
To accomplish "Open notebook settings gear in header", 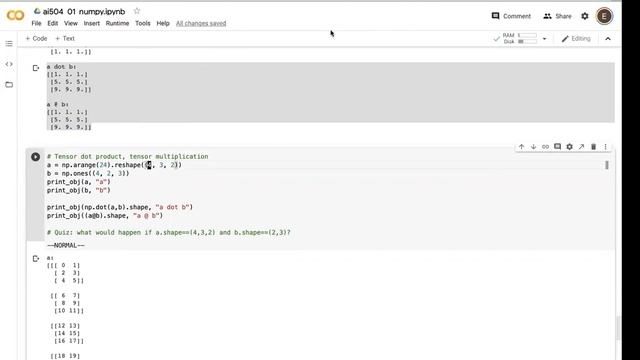I will [x=585, y=16].
